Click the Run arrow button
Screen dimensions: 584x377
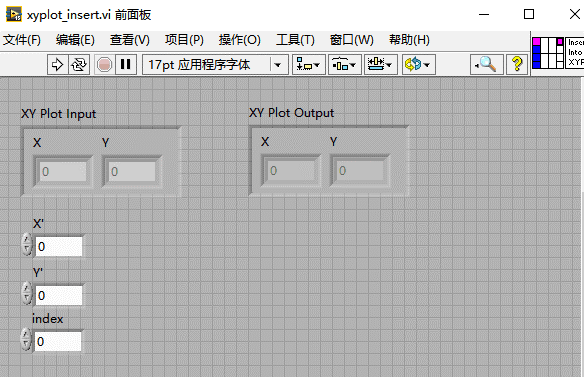pyautogui.click(x=58, y=65)
